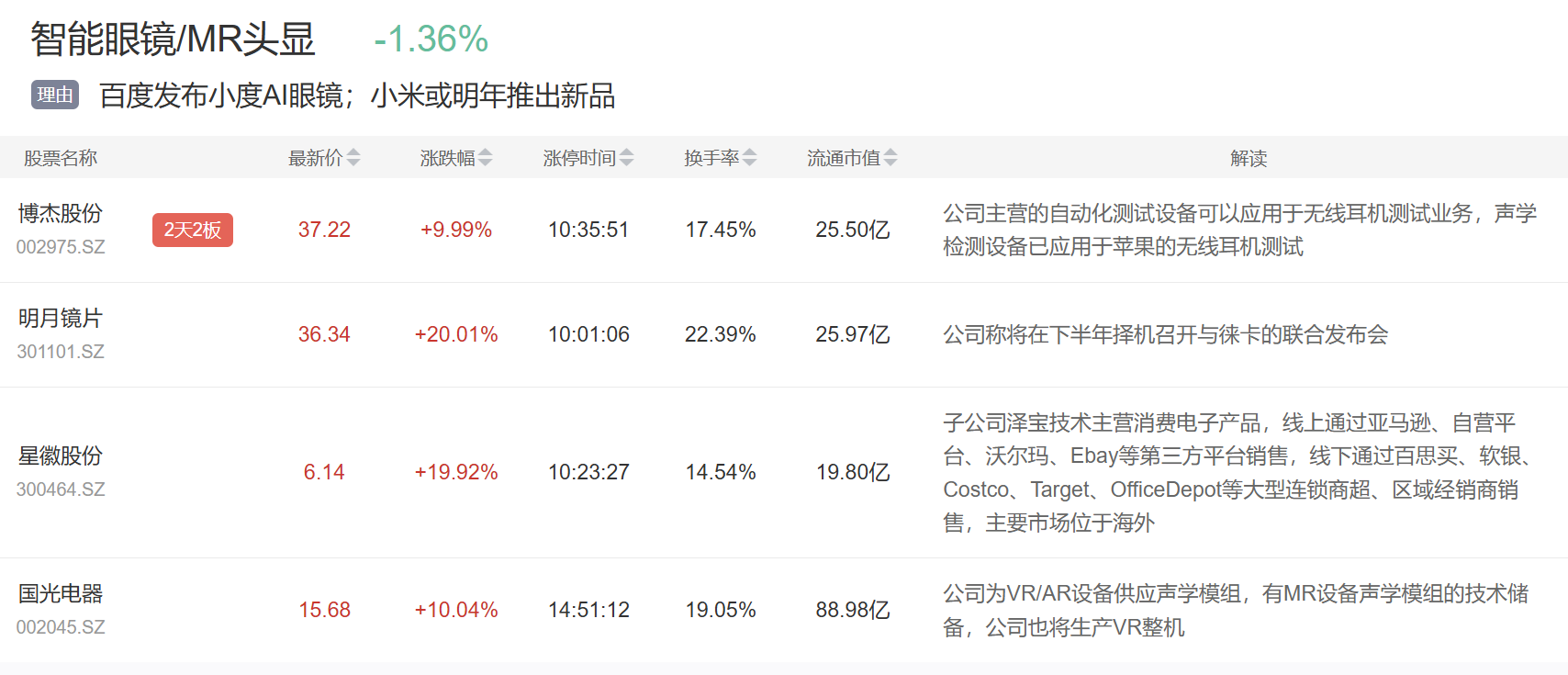1568x675 pixels.
Task: Click the sector change -1.36% value
Action: (431, 39)
